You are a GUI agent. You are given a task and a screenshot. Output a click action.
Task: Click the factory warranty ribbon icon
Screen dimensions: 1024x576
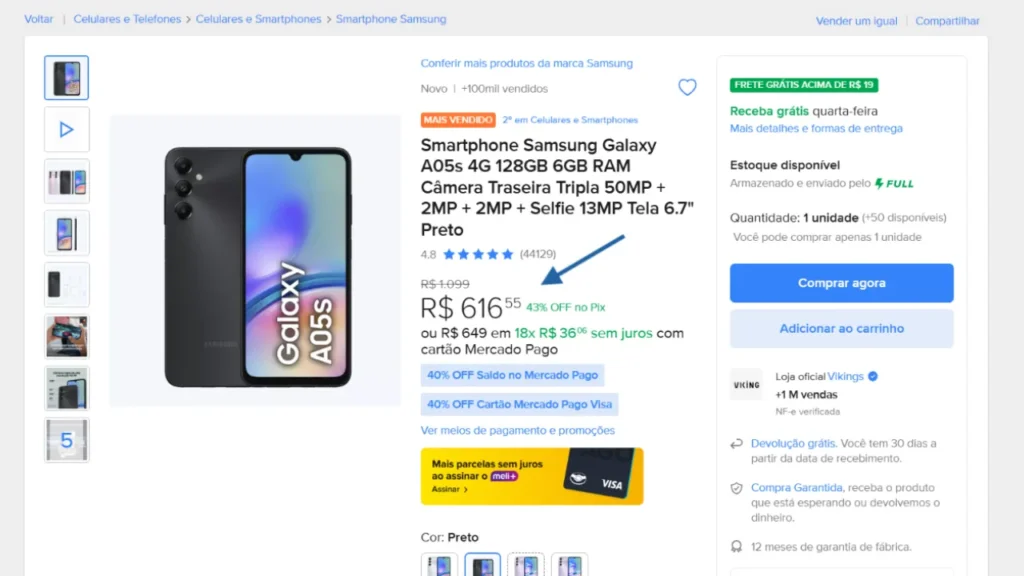tap(737, 547)
